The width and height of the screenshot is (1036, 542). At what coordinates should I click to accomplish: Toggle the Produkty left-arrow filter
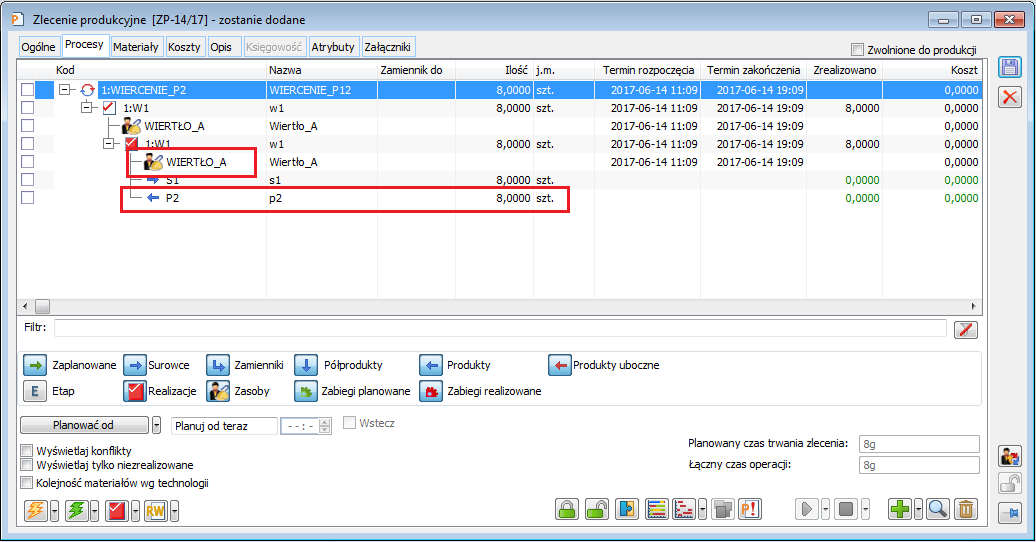click(x=431, y=365)
